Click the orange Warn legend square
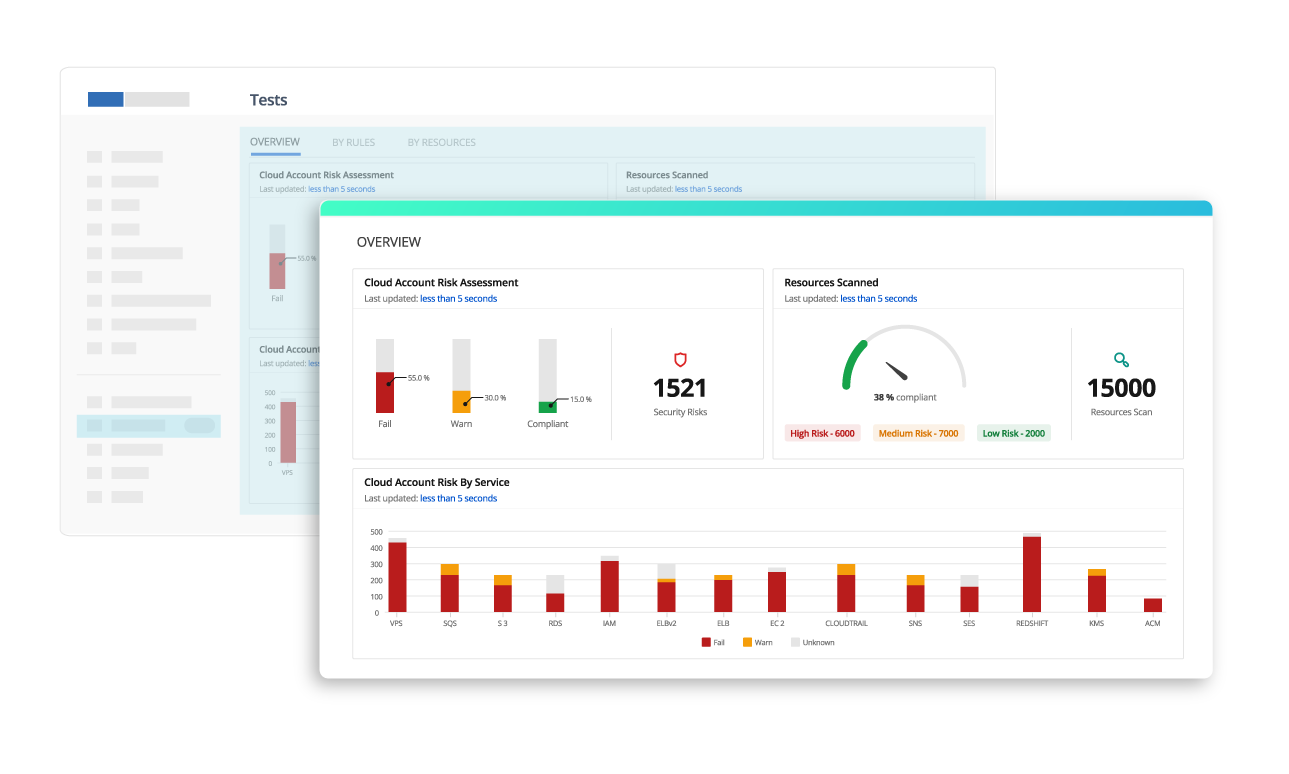The image size is (1289, 774). pos(747,642)
